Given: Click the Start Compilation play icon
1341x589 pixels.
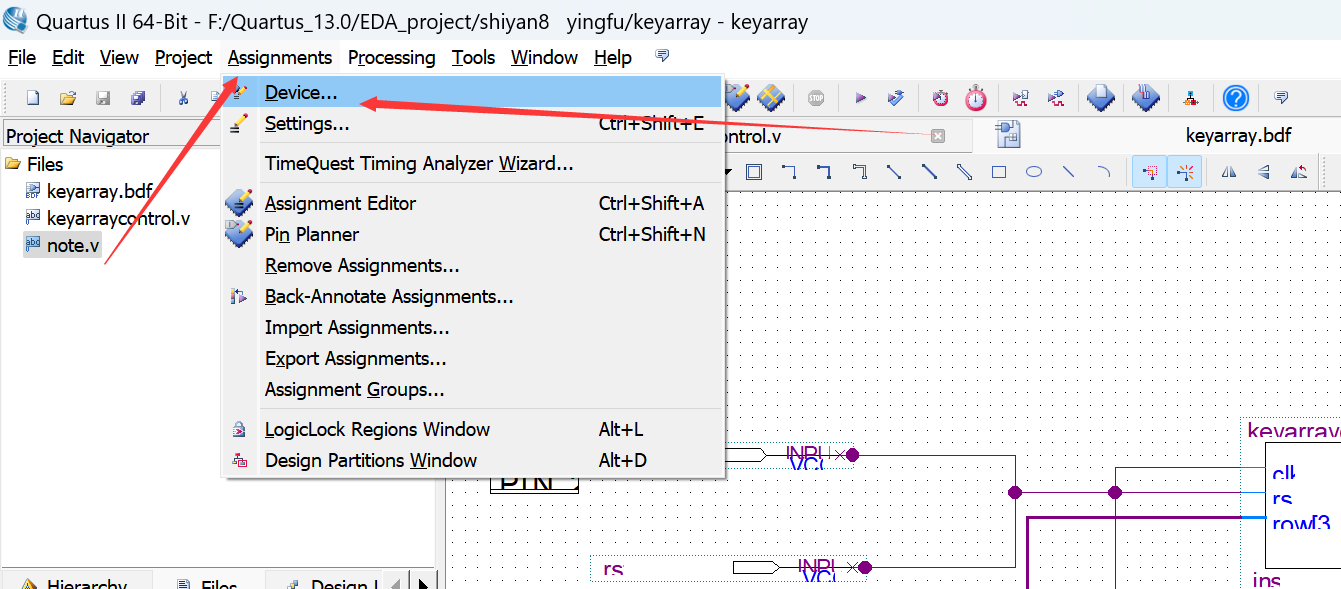Looking at the screenshot, I should [860, 98].
